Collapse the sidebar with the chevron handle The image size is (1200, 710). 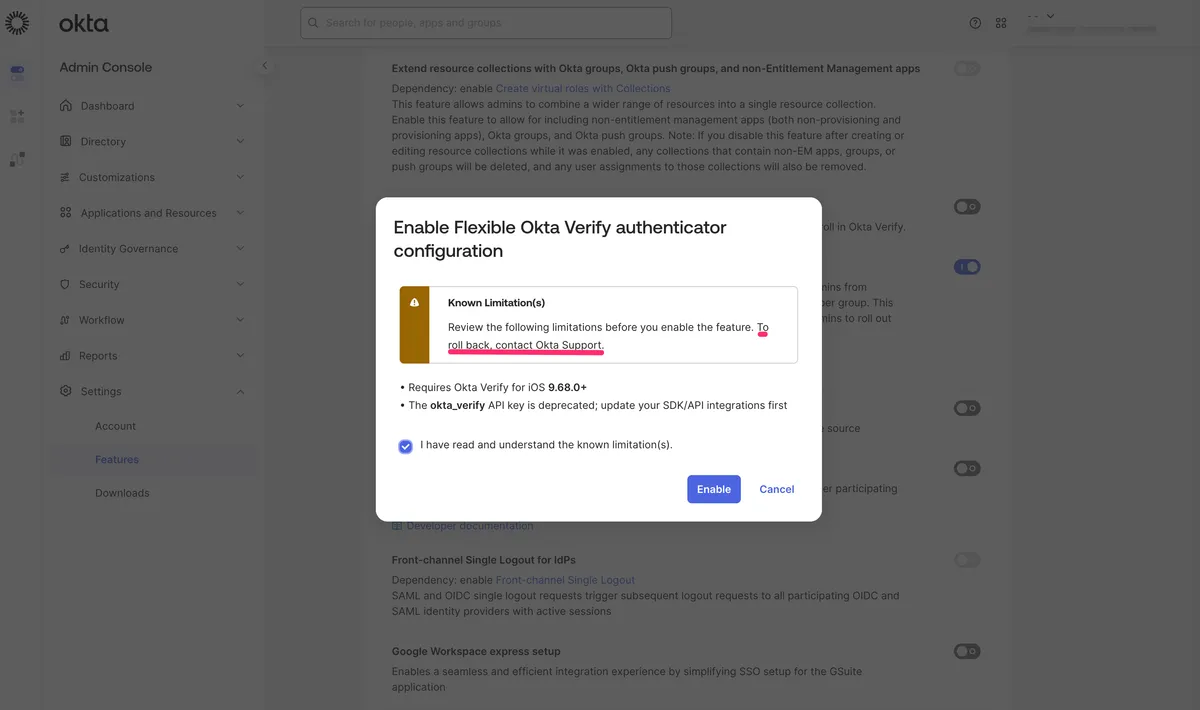(264, 66)
